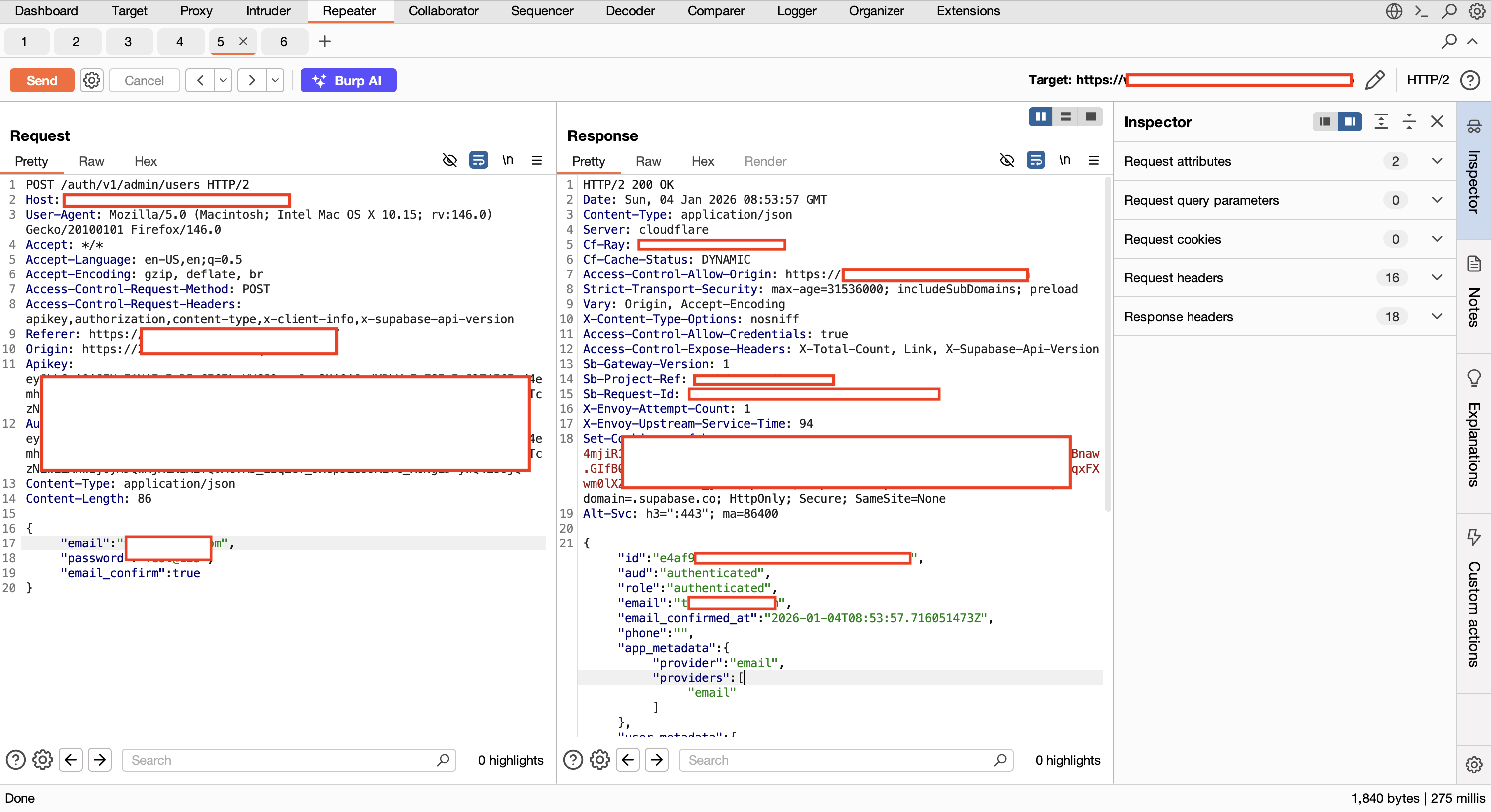The image size is (1491, 812).
Task: Launch Burp AI
Action: coord(348,80)
